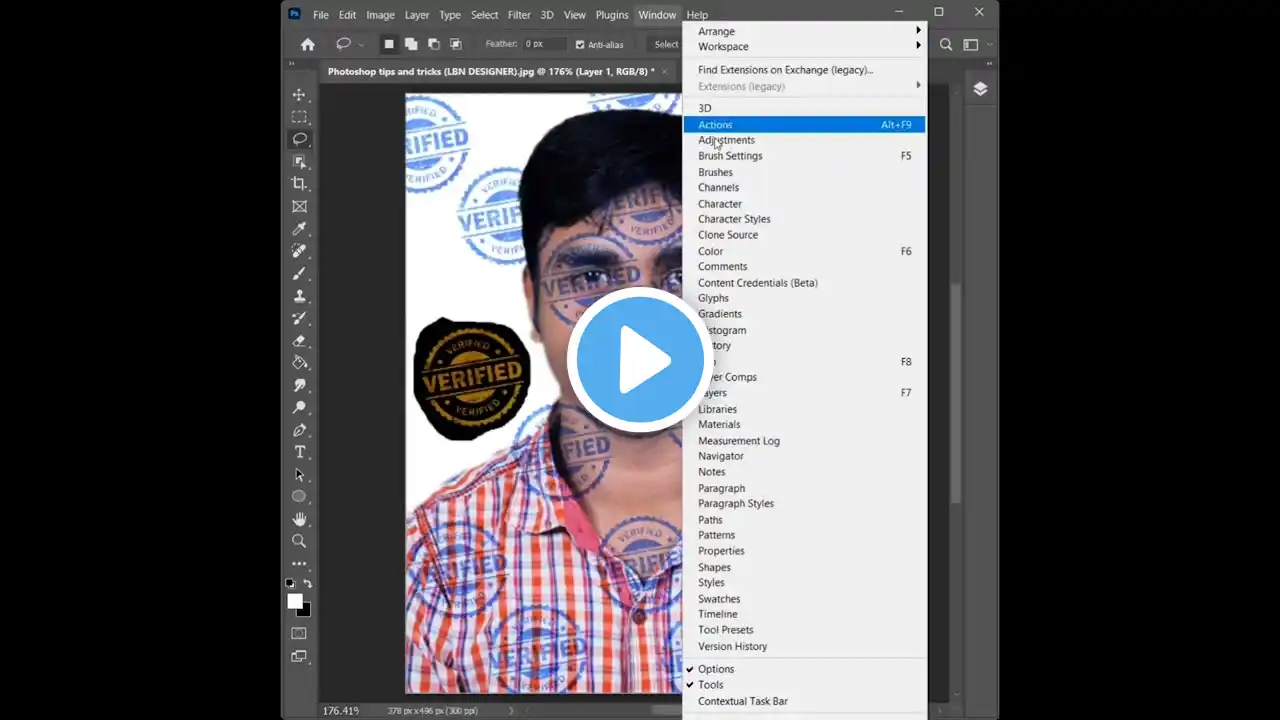This screenshot has width=1280, height=720.
Task: Select the Brush tool
Action: pos(299,273)
